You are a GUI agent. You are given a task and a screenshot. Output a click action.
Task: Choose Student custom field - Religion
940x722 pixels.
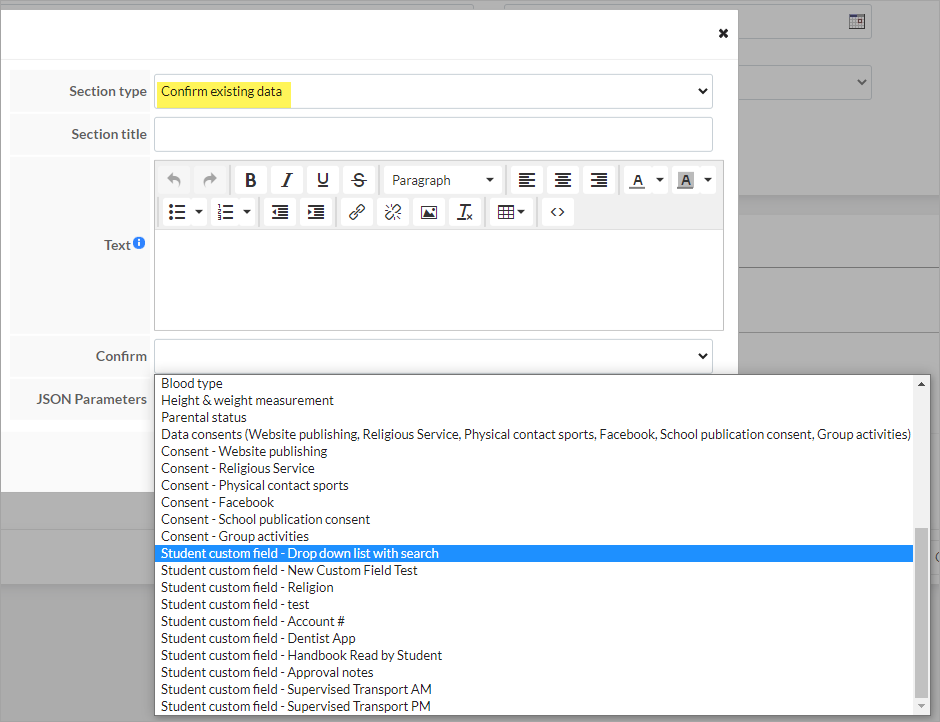[534, 587]
